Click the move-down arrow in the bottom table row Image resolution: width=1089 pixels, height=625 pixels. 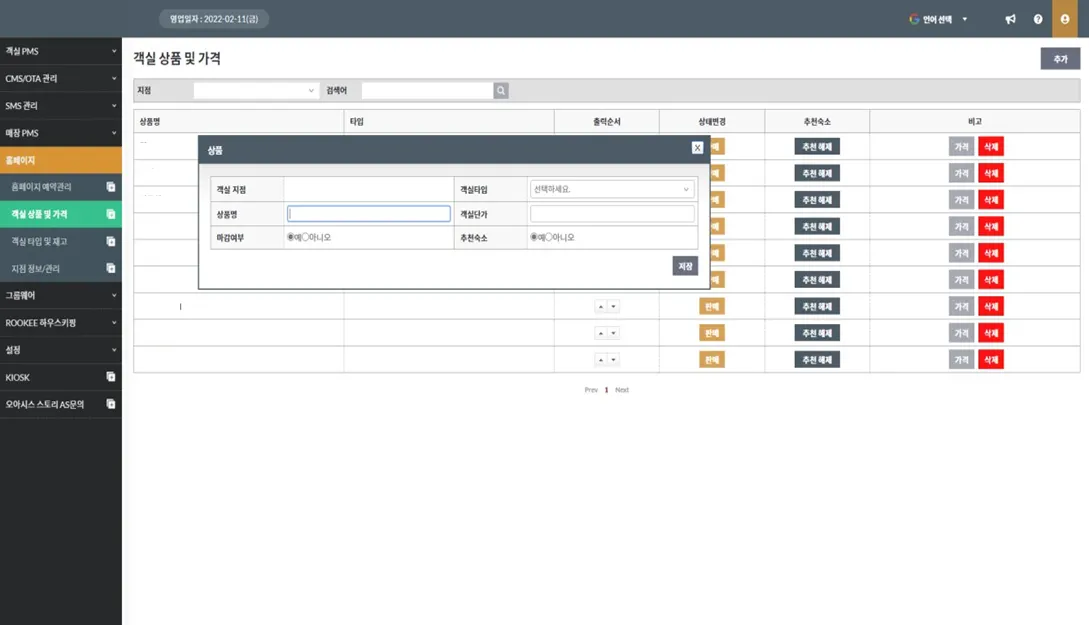[x=613, y=360]
